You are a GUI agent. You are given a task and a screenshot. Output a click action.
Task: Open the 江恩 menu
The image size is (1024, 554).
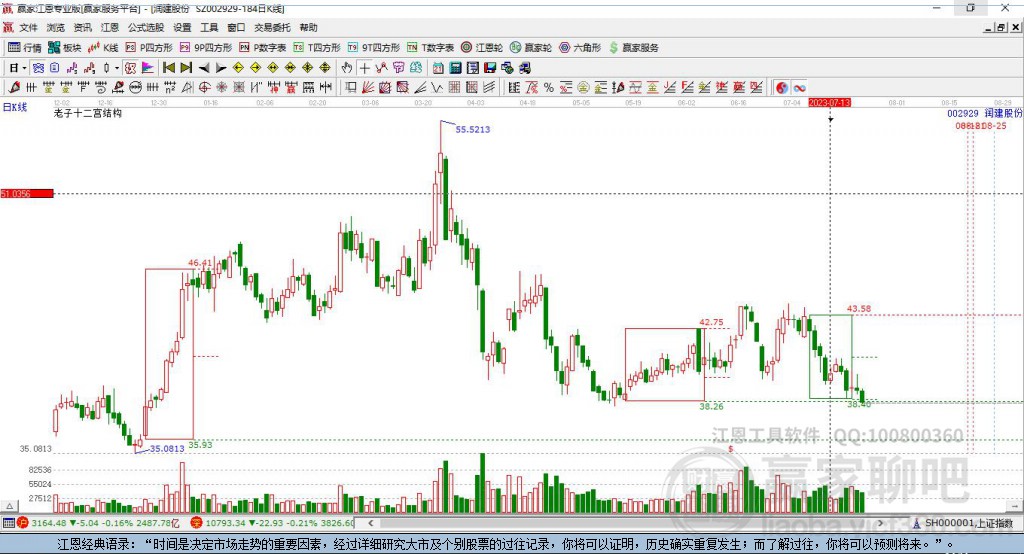(x=110, y=27)
